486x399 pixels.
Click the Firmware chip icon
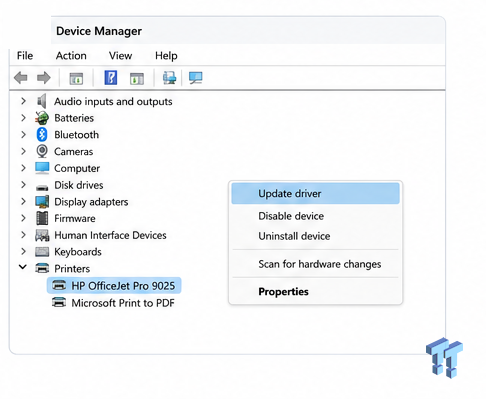pyautogui.click(x=42, y=218)
